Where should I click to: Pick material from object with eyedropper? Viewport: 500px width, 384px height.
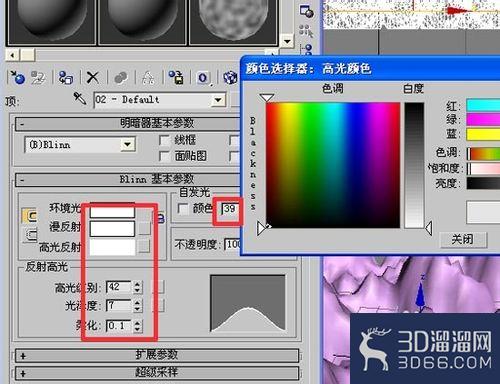click(80, 99)
